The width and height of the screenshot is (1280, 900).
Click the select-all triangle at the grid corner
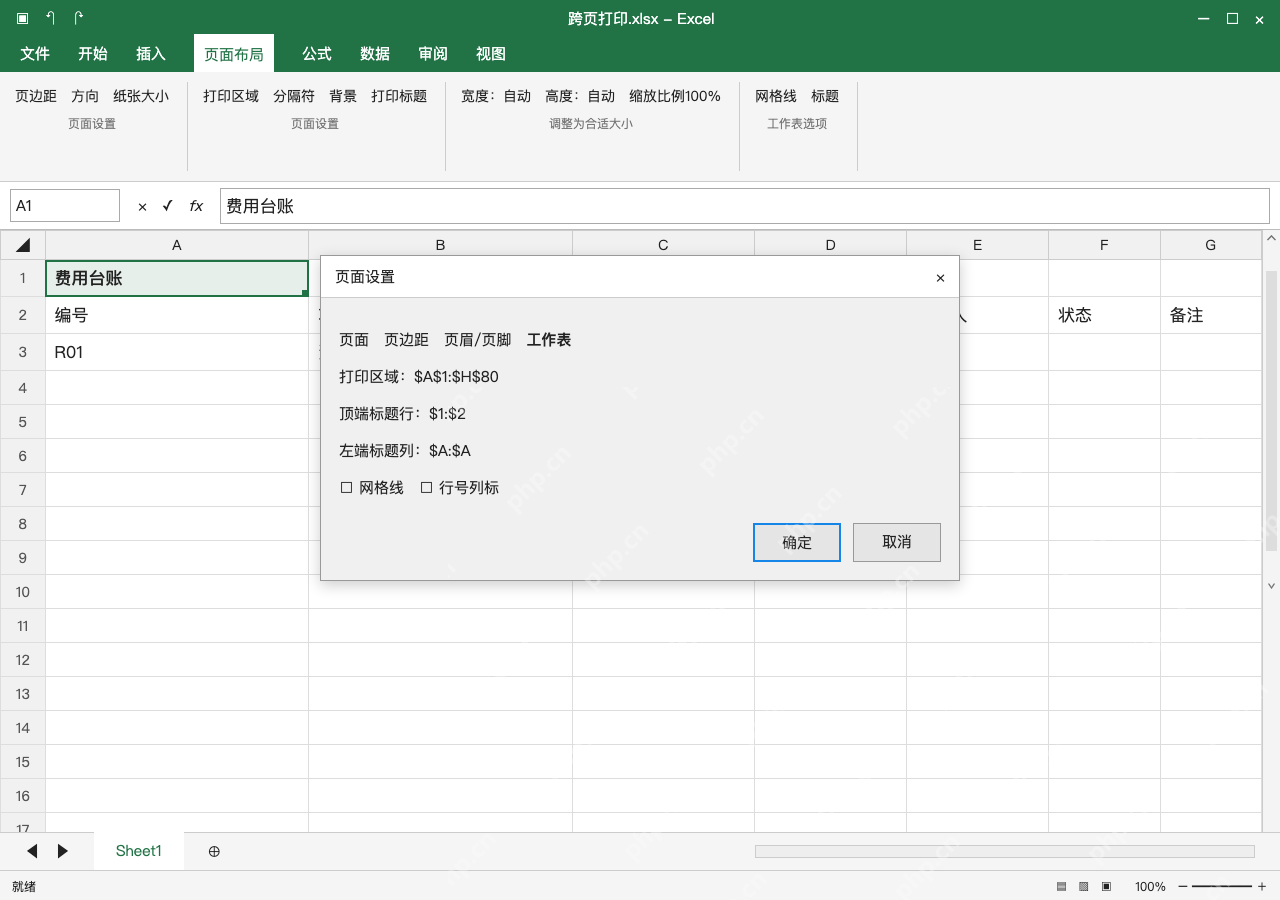[23, 245]
